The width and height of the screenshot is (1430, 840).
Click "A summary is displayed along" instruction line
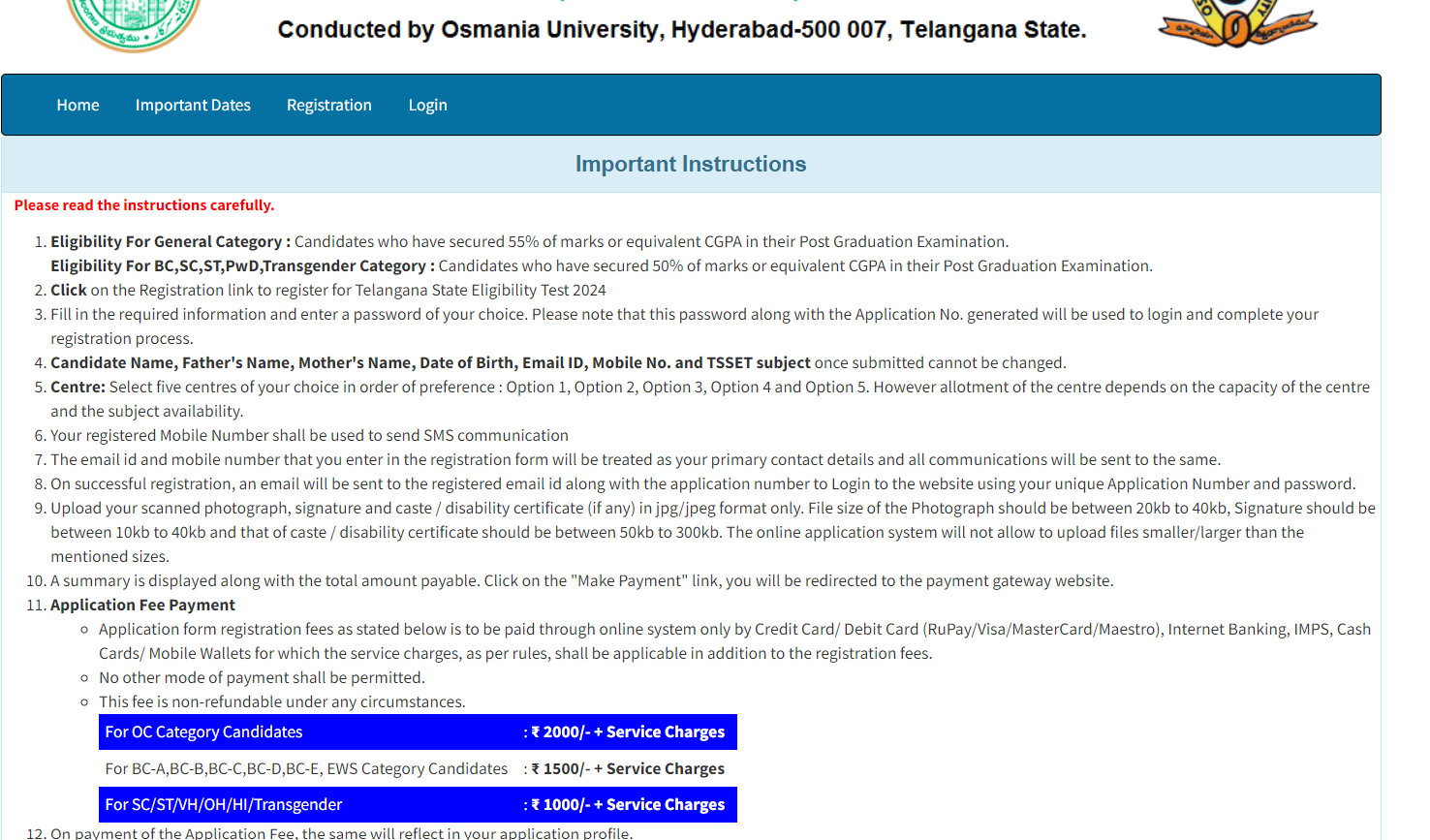point(582,580)
